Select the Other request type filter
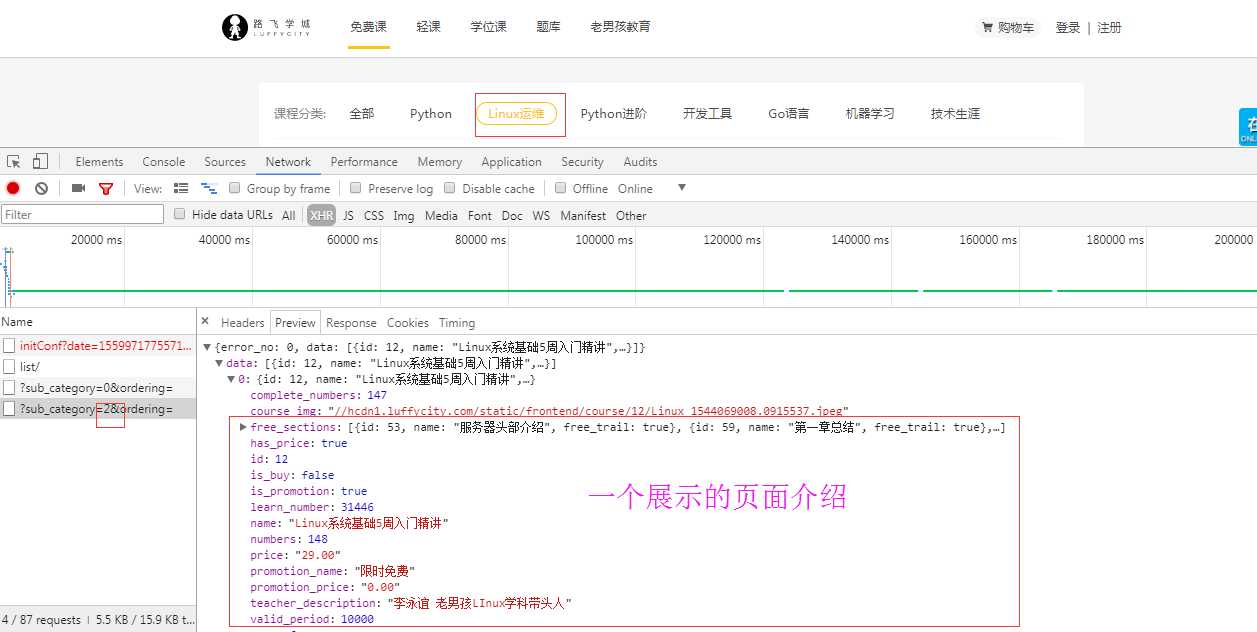Image resolution: width=1257 pixels, height=632 pixels. (x=631, y=215)
